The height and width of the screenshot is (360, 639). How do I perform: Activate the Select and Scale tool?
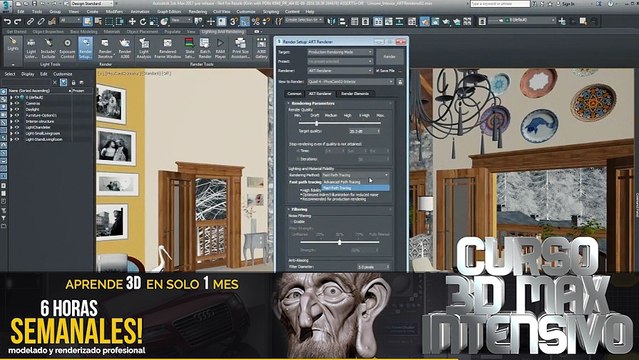tap(153, 21)
